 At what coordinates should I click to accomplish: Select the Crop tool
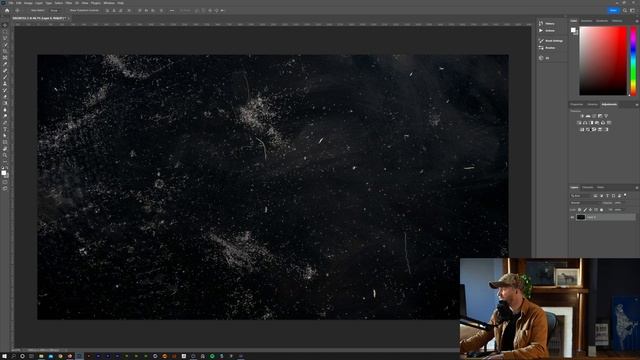point(5,51)
